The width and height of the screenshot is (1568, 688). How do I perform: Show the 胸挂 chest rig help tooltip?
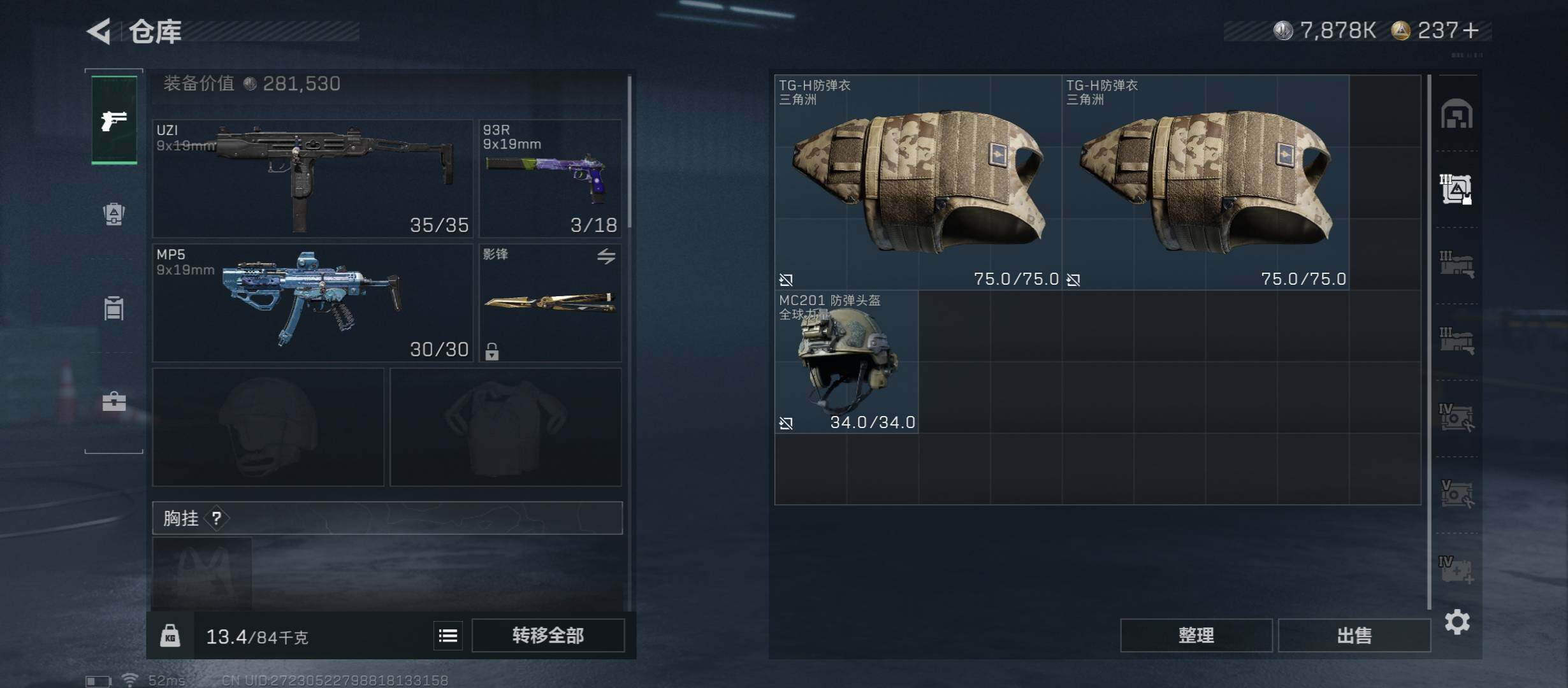click(217, 518)
